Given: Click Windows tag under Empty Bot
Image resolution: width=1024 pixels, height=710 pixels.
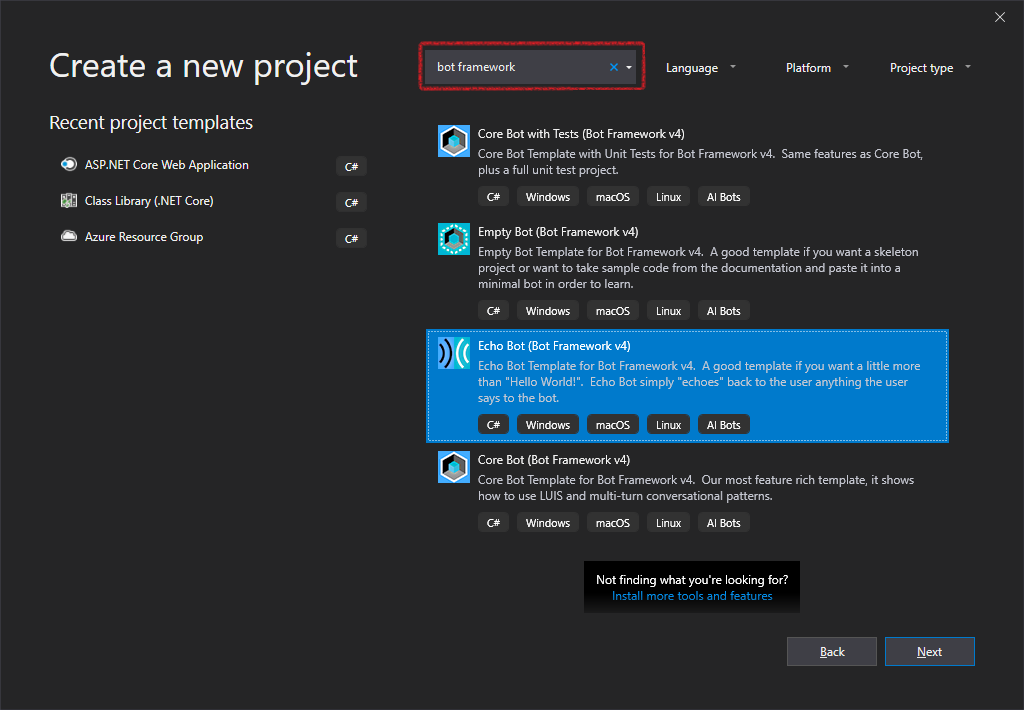Looking at the screenshot, I should tap(547, 311).
